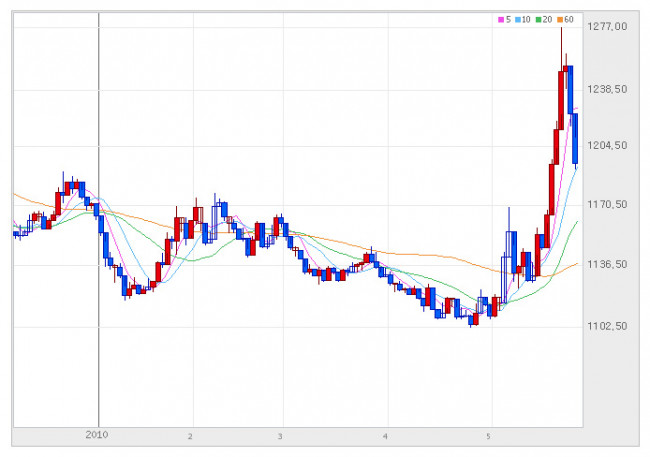Click the 1204,50 price axis label

[x=607, y=146]
